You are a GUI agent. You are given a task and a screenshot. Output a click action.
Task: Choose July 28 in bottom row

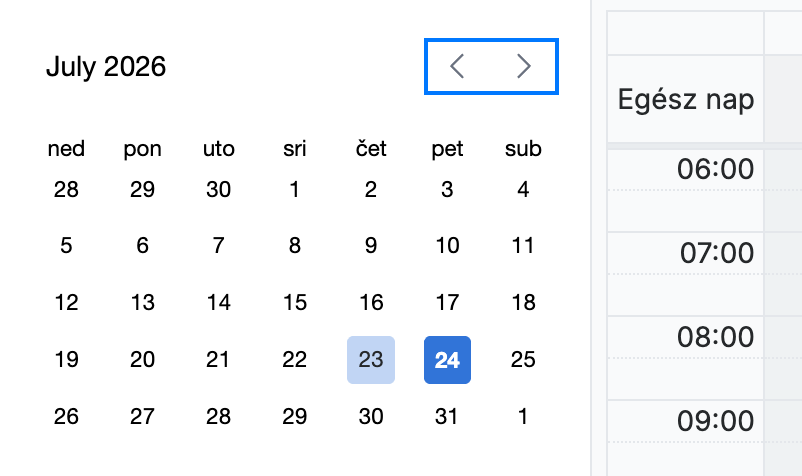tap(218, 416)
